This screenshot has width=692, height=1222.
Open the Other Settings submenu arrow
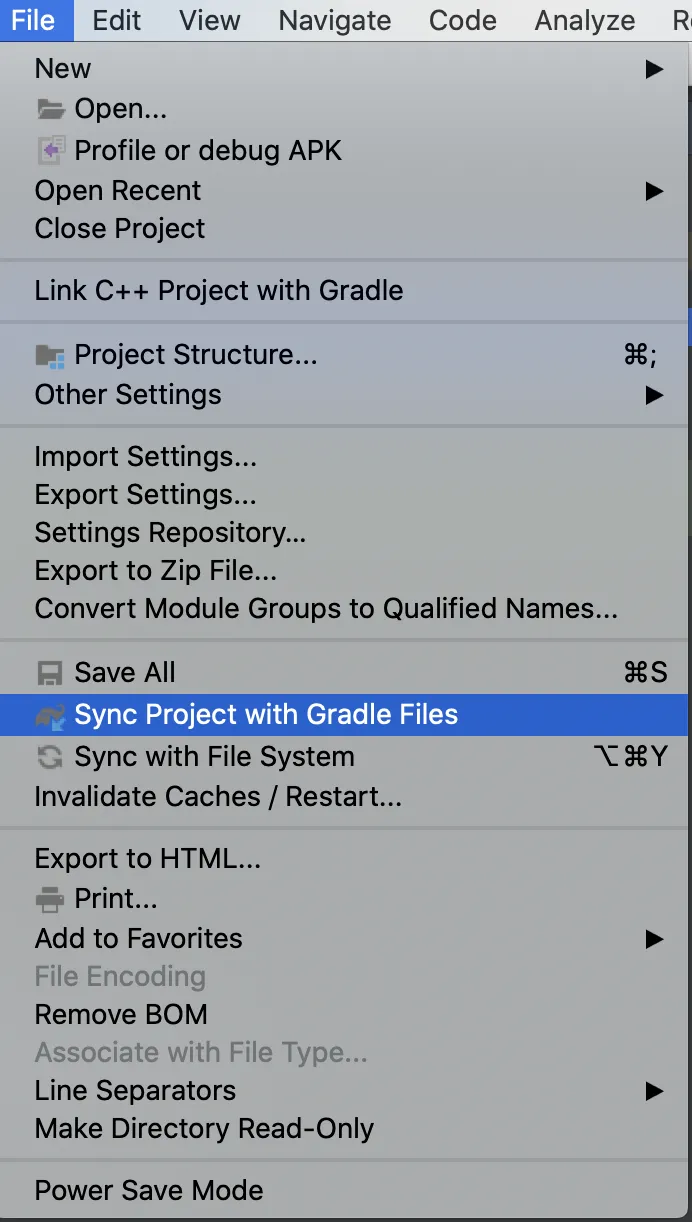coord(654,395)
